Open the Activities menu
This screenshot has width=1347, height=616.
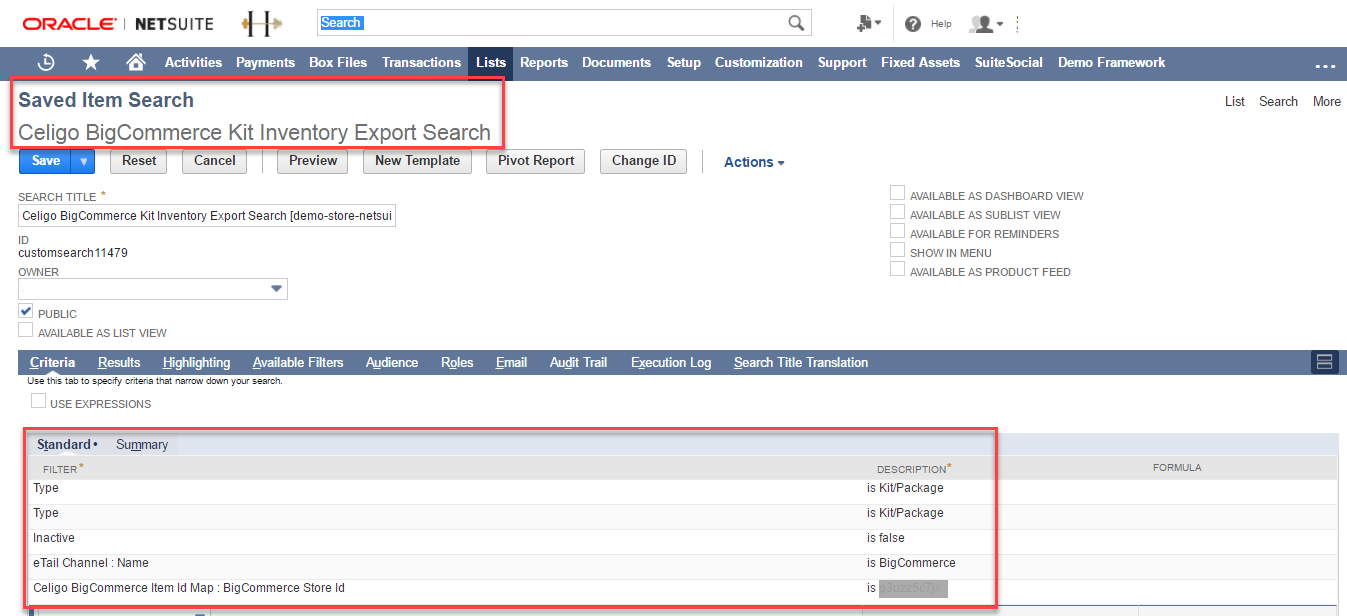tap(193, 62)
